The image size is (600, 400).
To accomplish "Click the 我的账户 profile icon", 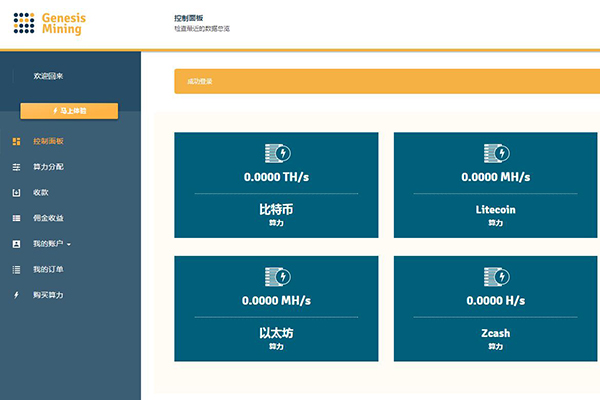I will click(x=16, y=244).
